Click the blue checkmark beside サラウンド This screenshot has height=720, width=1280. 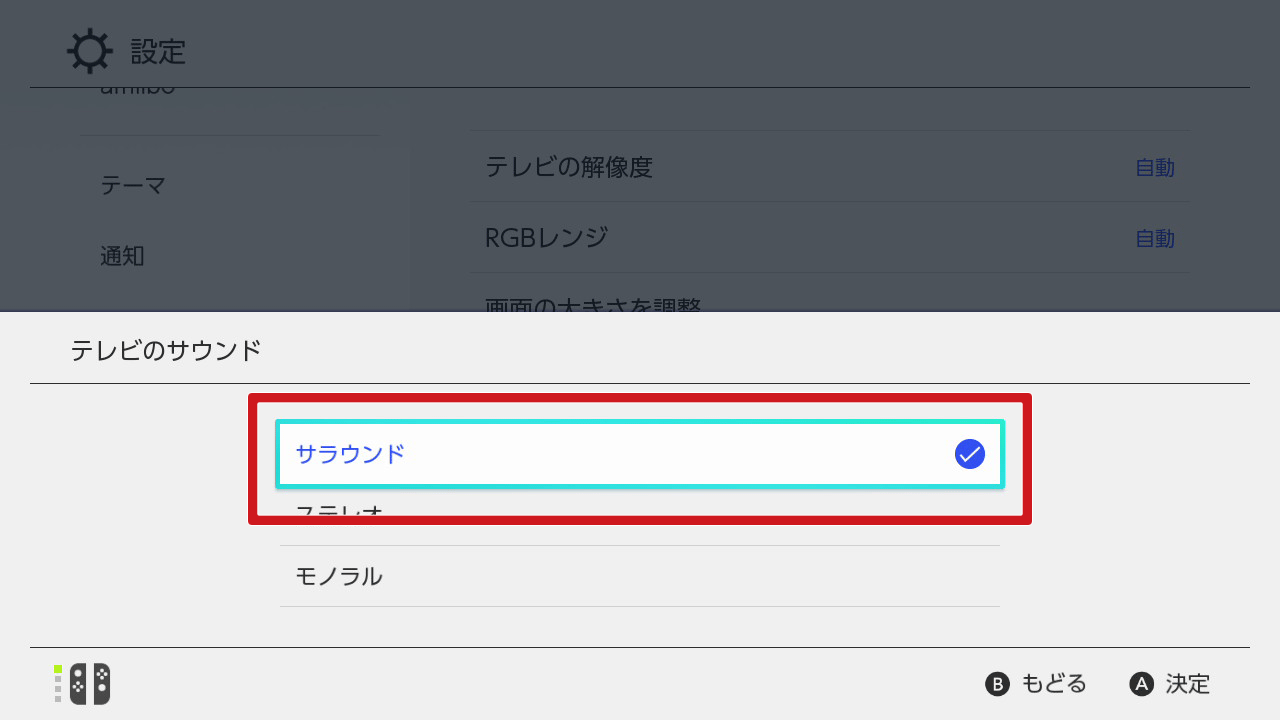(x=970, y=454)
